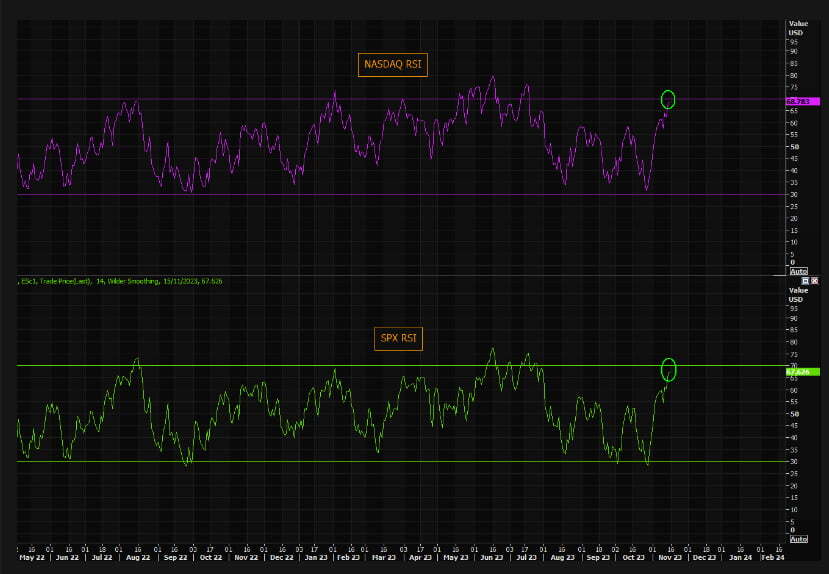Close the SPX RSI chart pane
Image resolution: width=829 pixels, height=574 pixels.
(x=815, y=281)
